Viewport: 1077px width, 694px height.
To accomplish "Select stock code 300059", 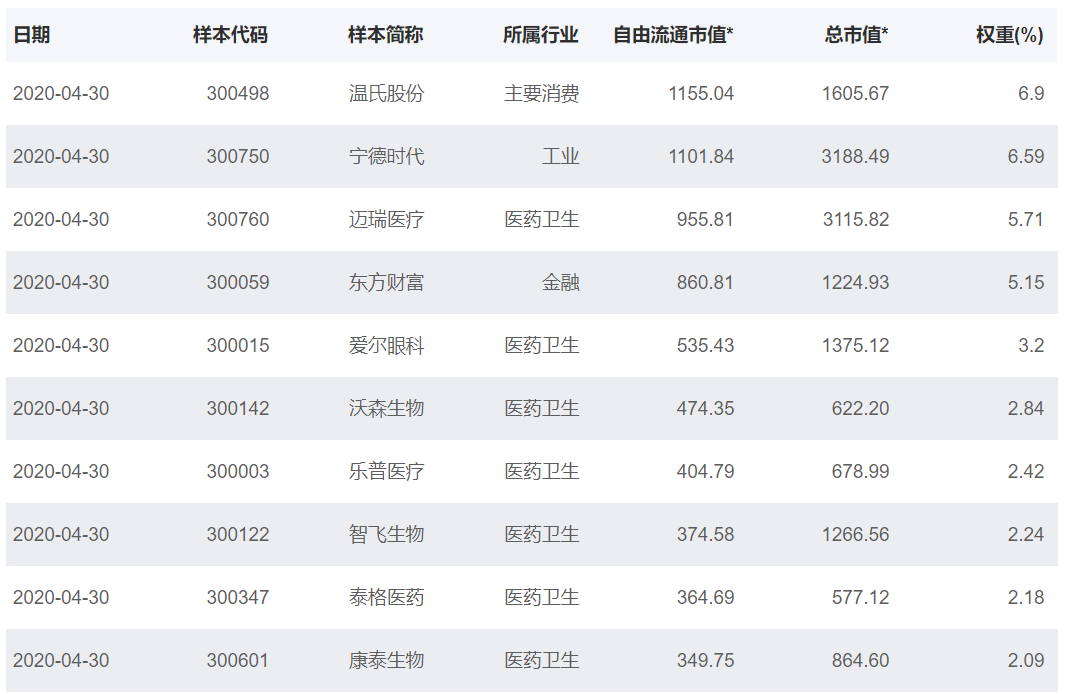I will pos(238,282).
